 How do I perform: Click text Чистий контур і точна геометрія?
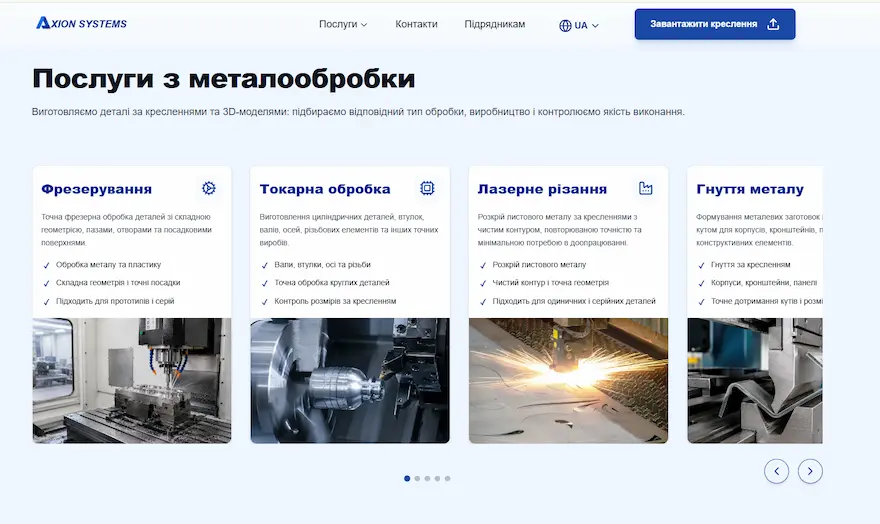(x=551, y=283)
